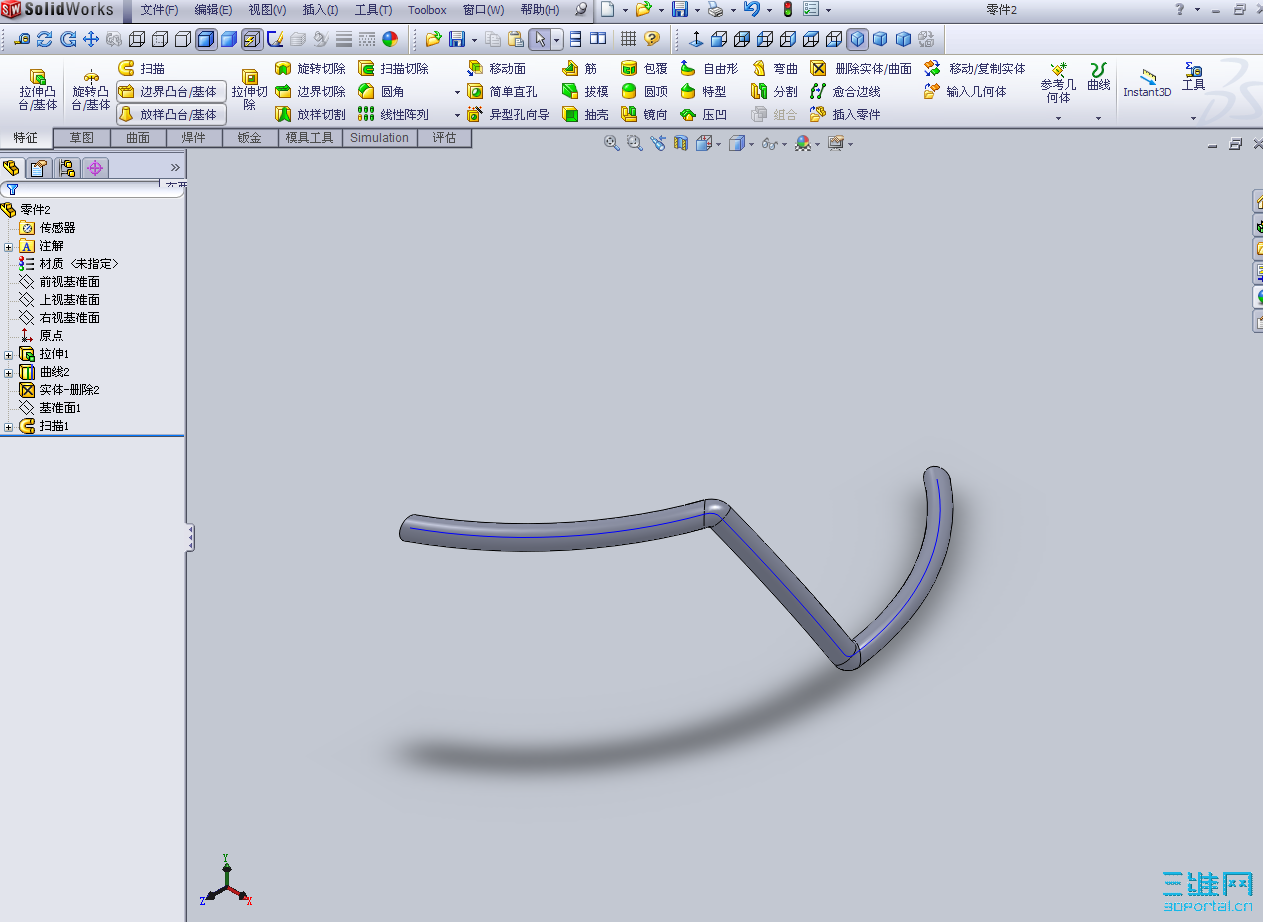Click the rebuild traffic light icon
The image size is (1263, 922).
pos(787,9)
